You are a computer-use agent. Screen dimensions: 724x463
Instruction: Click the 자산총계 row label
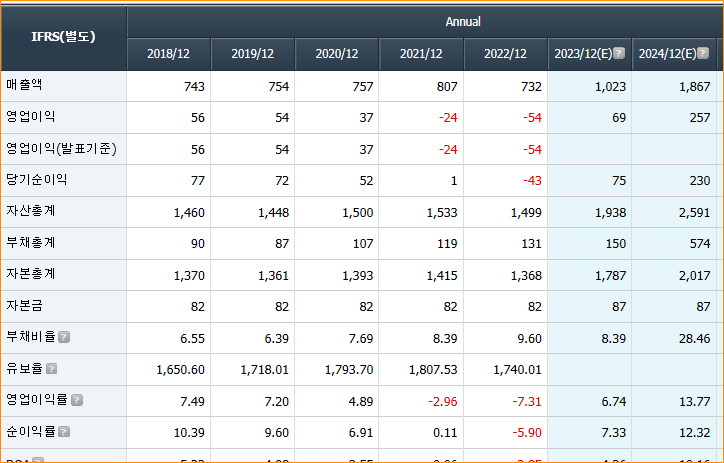30,211
